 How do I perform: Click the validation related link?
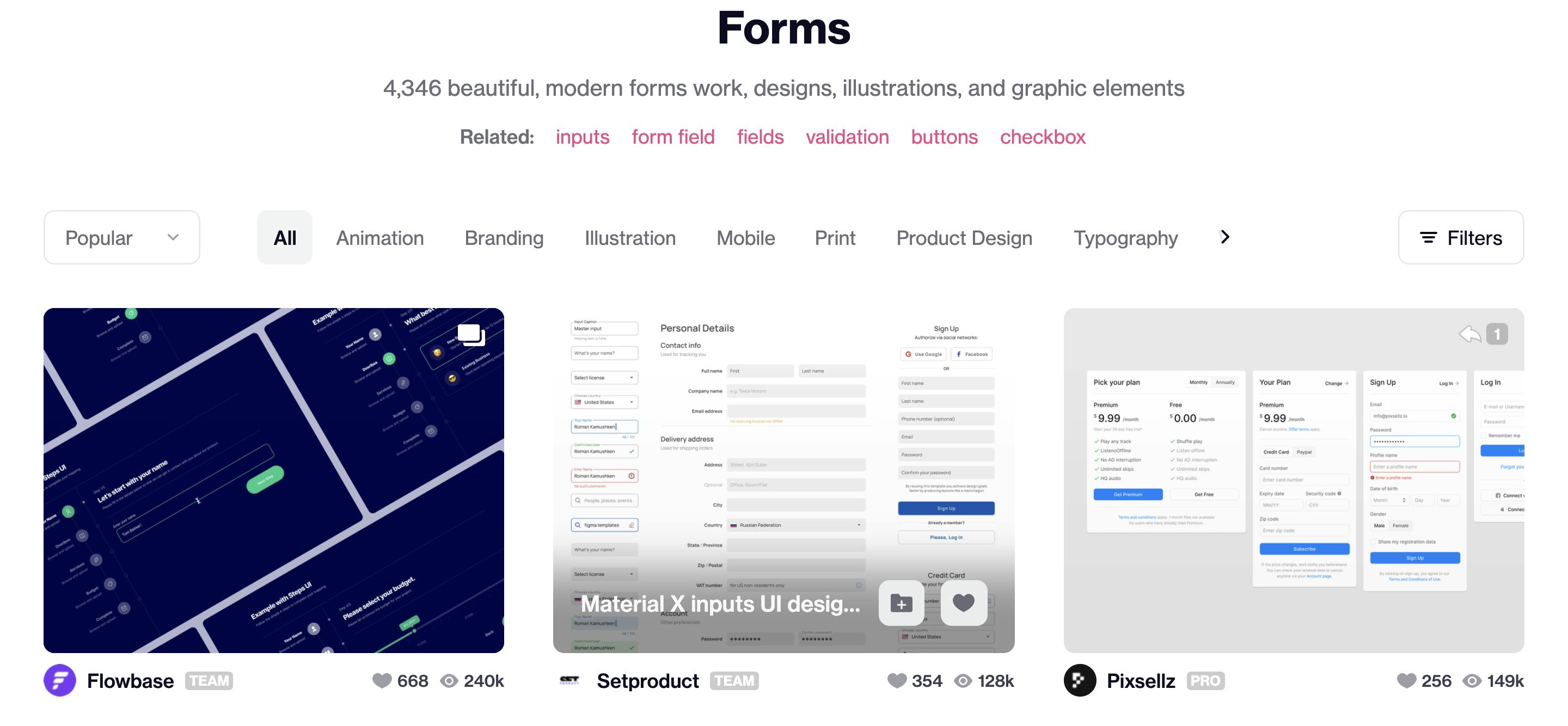[847, 137]
